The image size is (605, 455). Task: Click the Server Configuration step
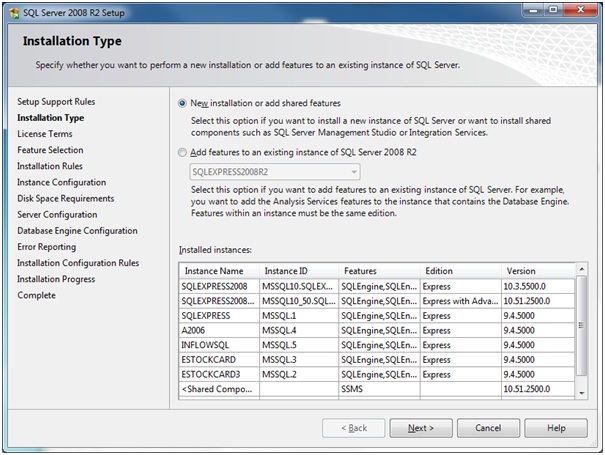pos(57,215)
